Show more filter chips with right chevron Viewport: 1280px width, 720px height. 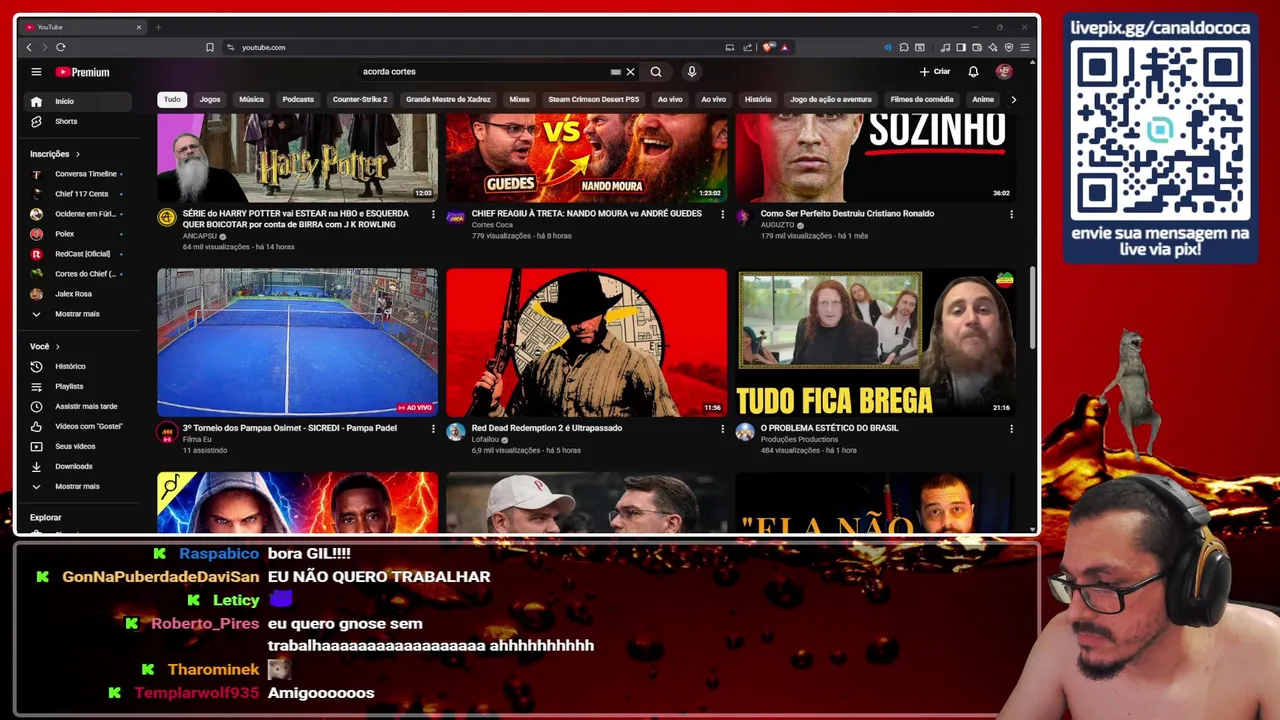tap(1013, 99)
